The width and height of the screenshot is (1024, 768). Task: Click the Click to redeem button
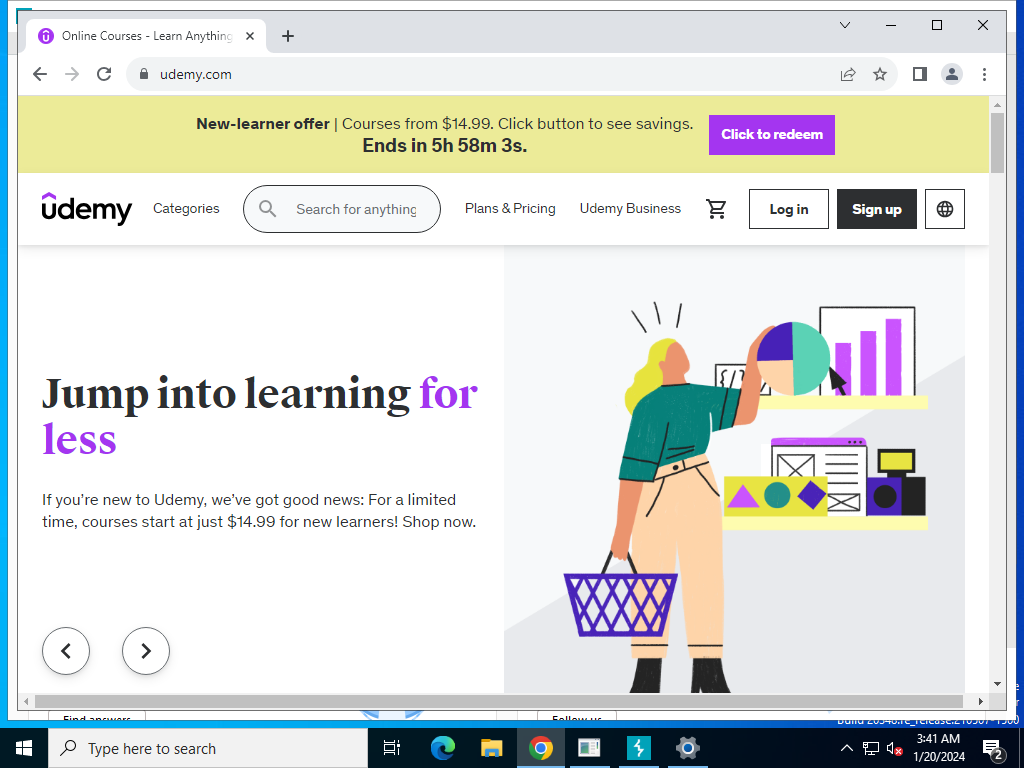[x=772, y=135]
